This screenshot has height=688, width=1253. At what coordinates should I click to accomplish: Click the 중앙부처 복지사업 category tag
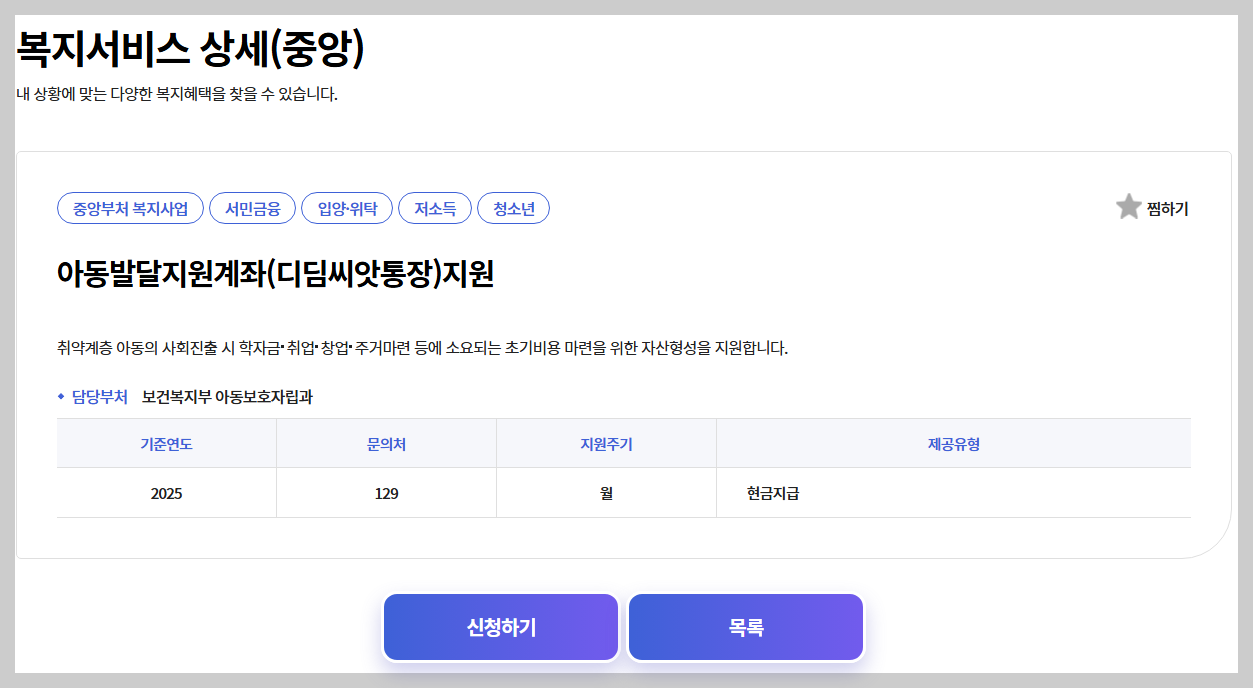pyautogui.click(x=130, y=208)
